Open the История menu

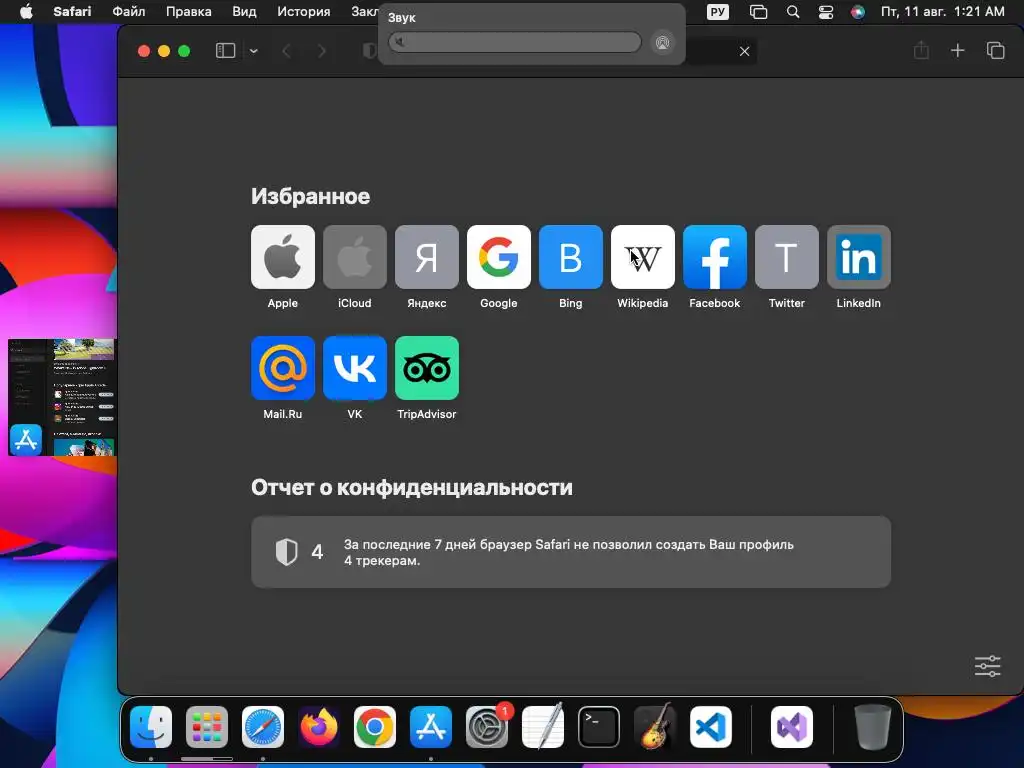coord(304,12)
